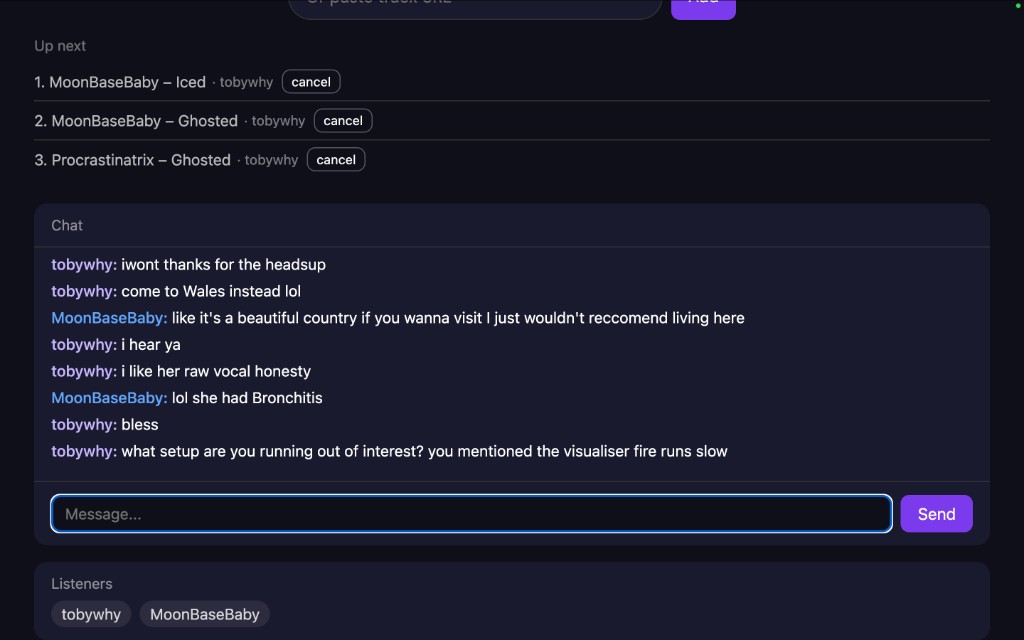Click the track URL input box
The image size is (1024, 640).
coord(475,6)
